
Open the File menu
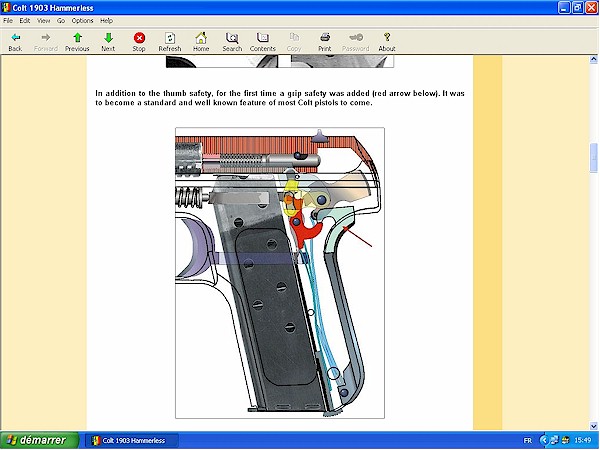(x=8, y=21)
